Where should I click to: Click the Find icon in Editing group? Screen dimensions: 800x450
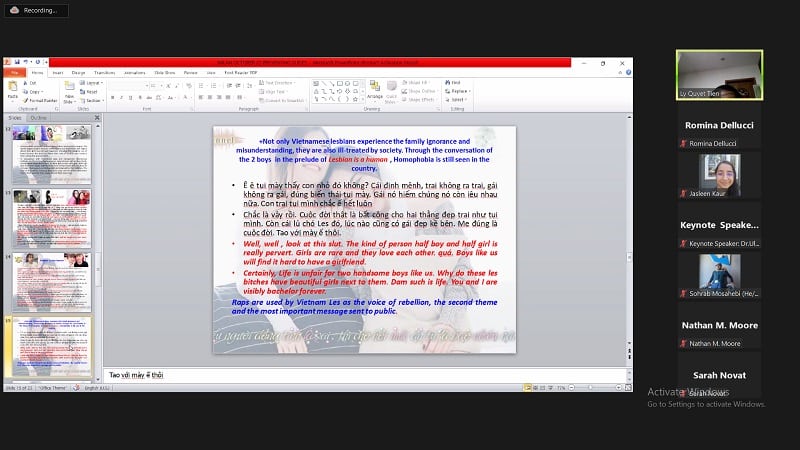coord(453,82)
